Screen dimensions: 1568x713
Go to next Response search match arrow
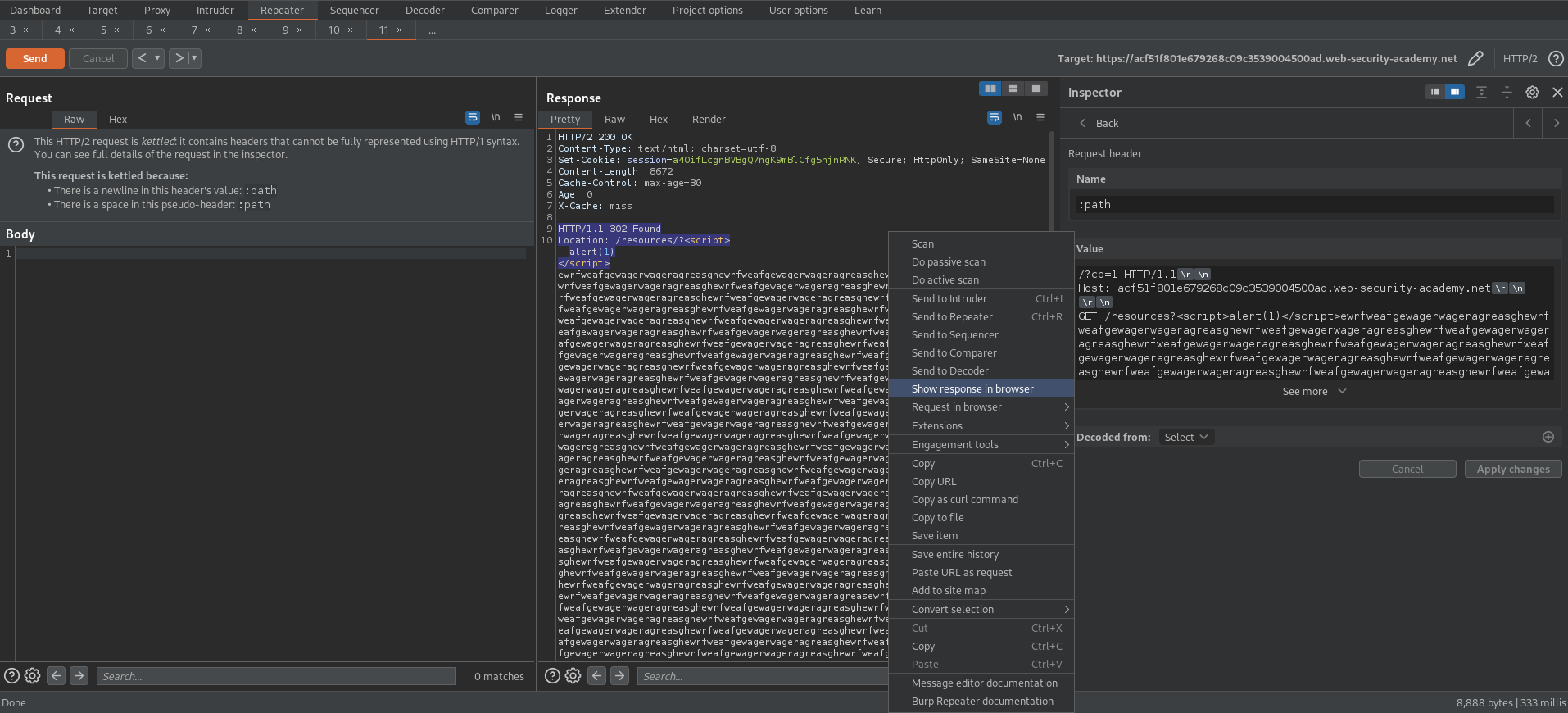[620, 676]
